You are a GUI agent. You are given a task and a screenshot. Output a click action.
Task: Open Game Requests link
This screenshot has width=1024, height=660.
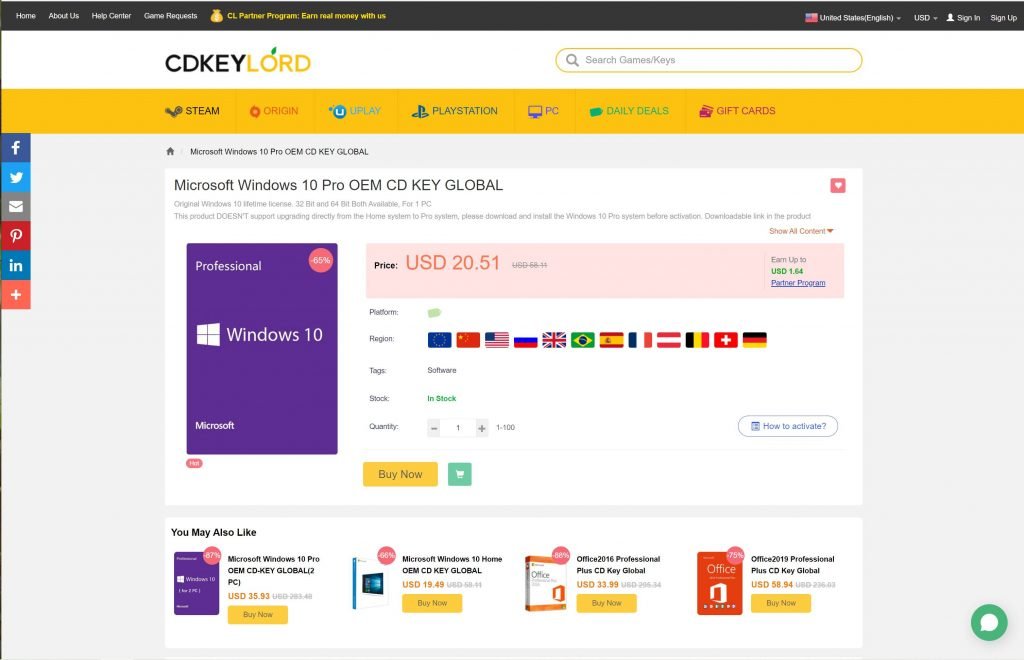(x=170, y=16)
